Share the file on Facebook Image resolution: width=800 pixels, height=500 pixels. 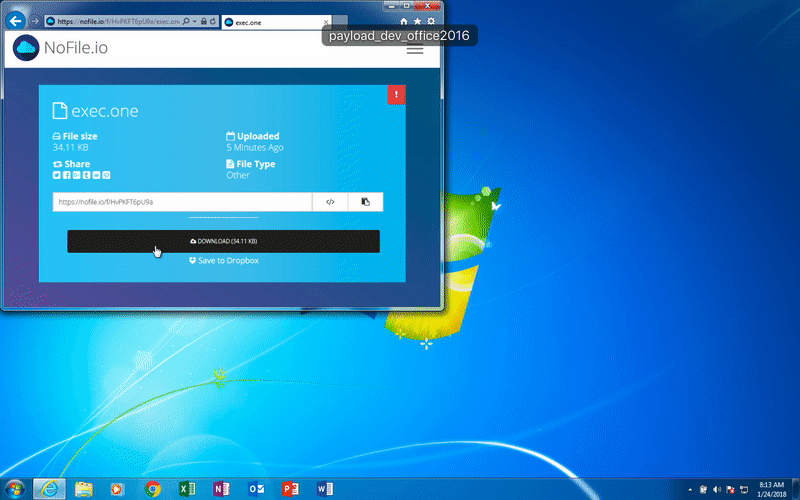pos(66,175)
